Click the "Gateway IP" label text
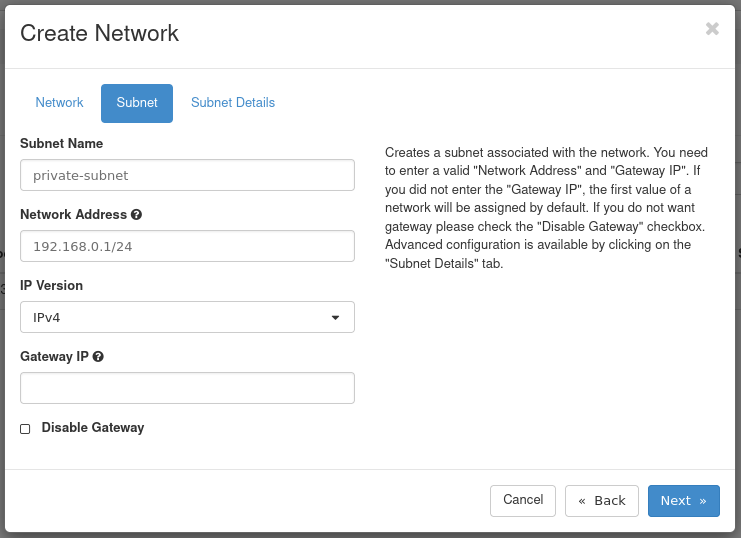Viewport: 741px width, 538px height. click(x=54, y=357)
